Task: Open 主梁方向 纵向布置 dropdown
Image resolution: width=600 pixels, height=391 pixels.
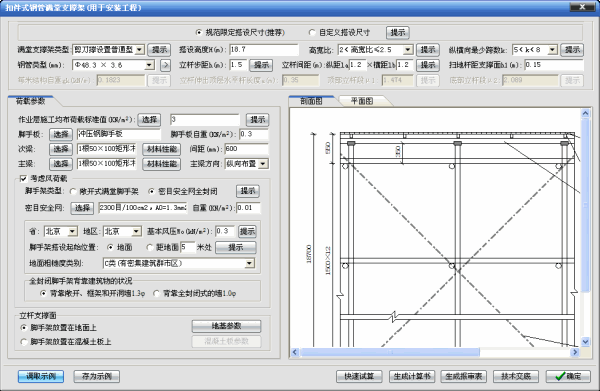Action: coord(263,164)
